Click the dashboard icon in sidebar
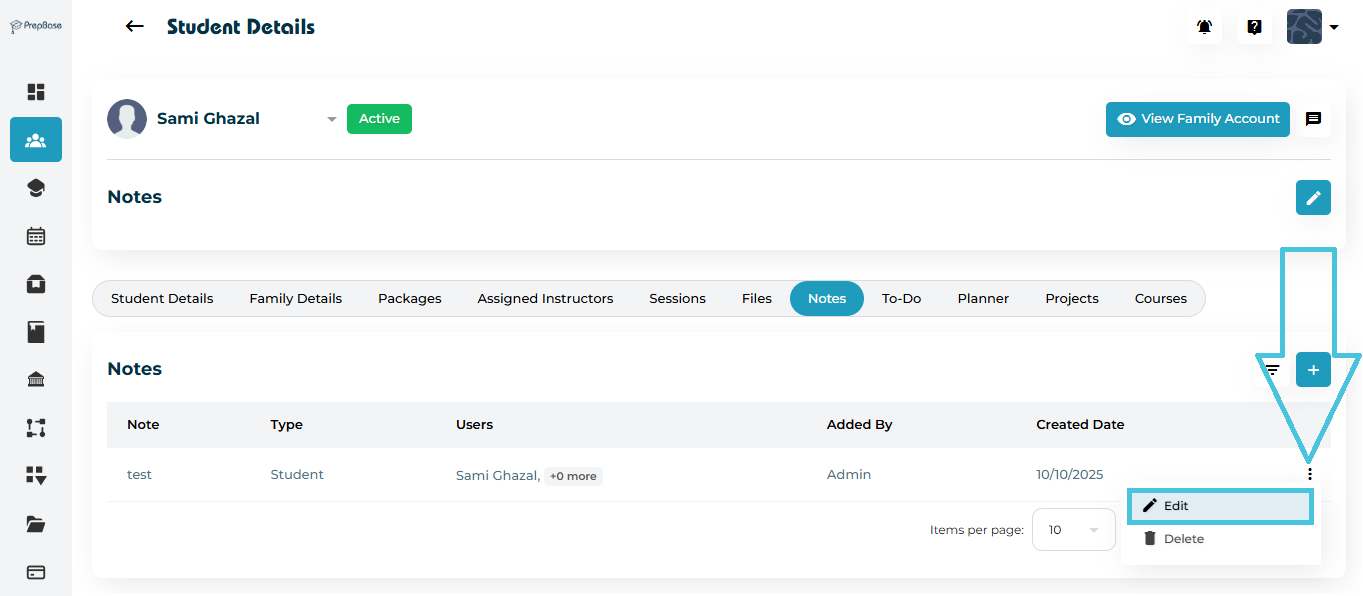Image resolution: width=1363 pixels, height=596 pixels. pyautogui.click(x=36, y=92)
